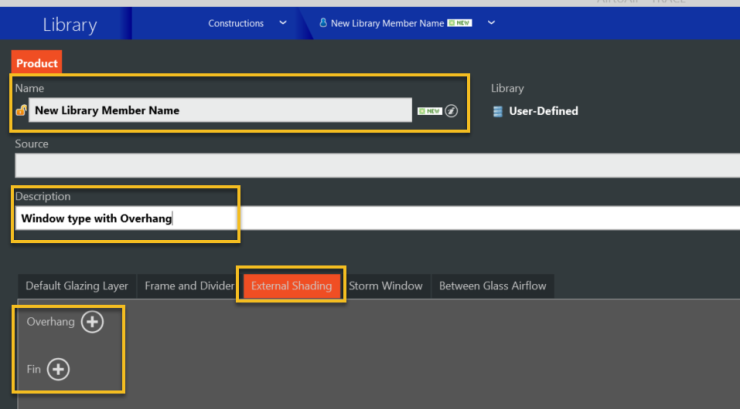Expand the New Library Member Name chevron
Image resolution: width=740 pixels, height=409 pixels.
pos(491,23)
